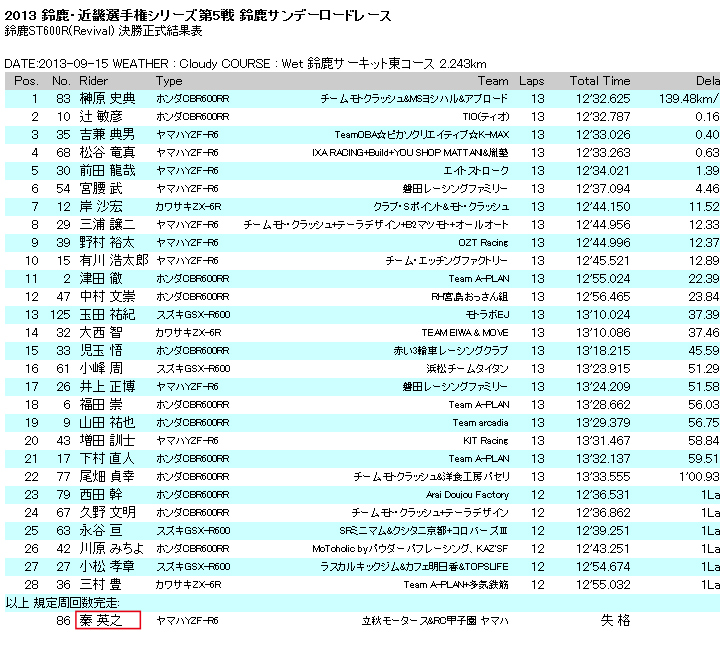Select rider name 井上 正博
720x650 pixels.
point(107,386)
